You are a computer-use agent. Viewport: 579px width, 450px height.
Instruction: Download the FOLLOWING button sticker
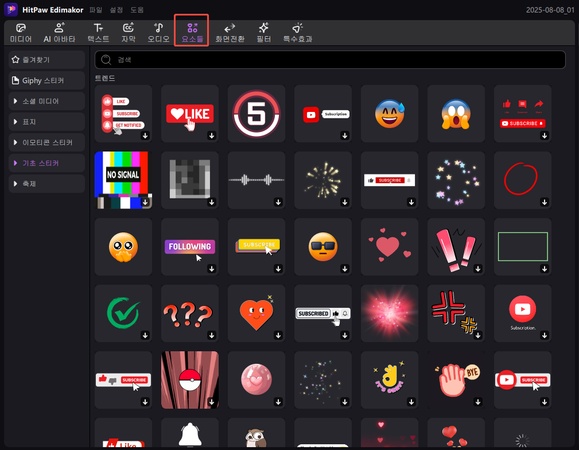(x=212, y=269)
